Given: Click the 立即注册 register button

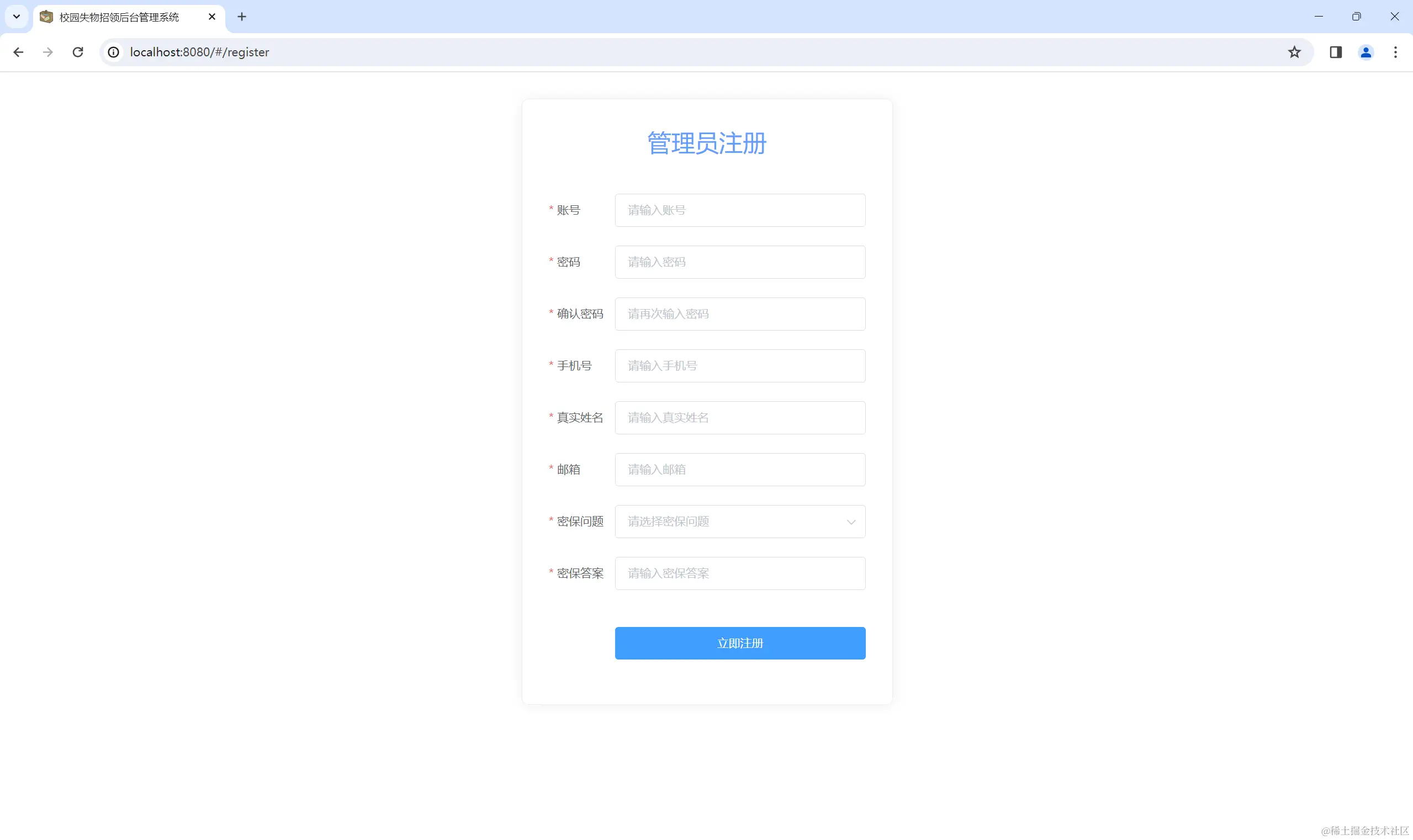Looking at the screenshot, I should (740, 643).
